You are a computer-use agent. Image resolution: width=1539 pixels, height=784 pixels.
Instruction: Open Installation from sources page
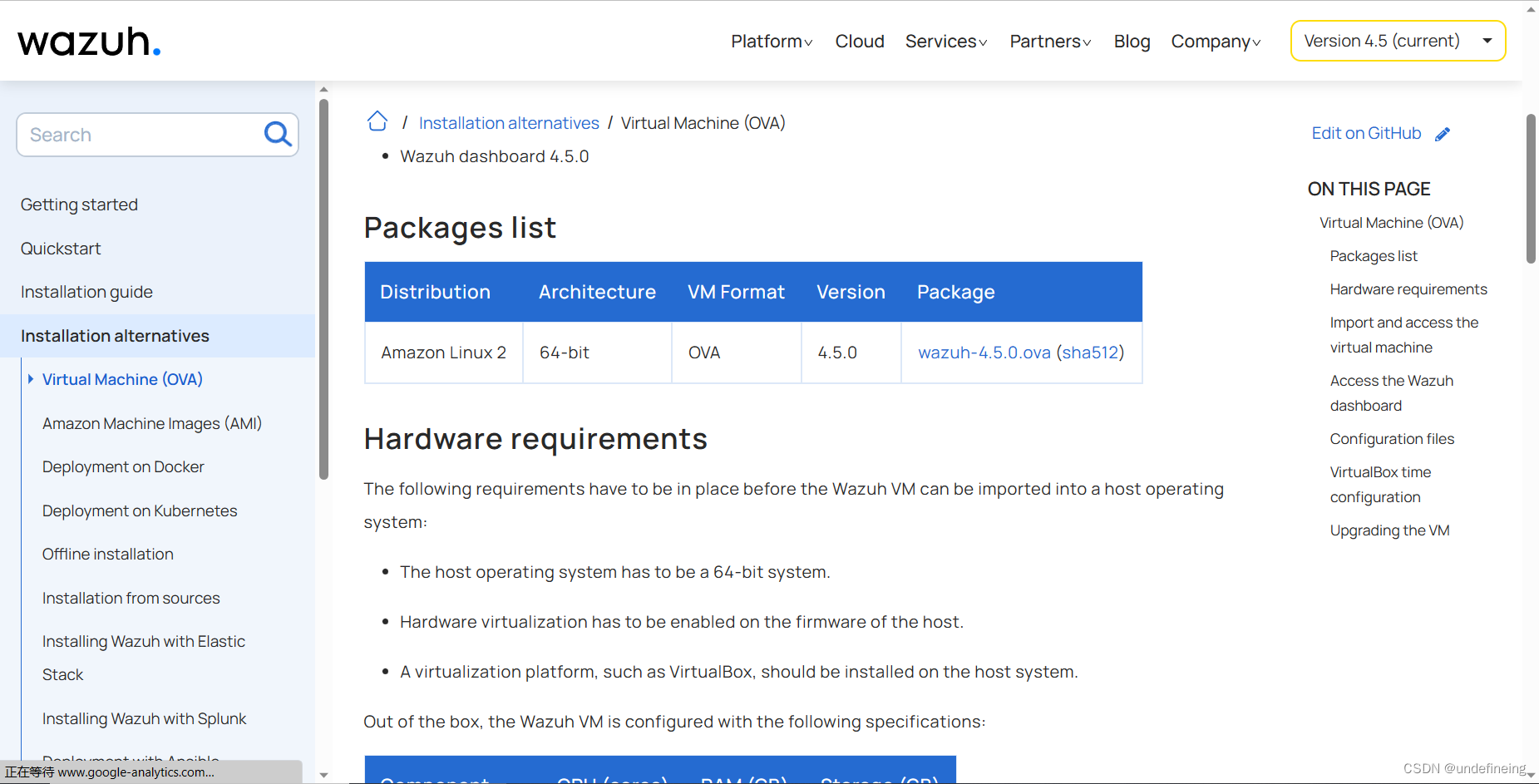(x=131, y=599)
